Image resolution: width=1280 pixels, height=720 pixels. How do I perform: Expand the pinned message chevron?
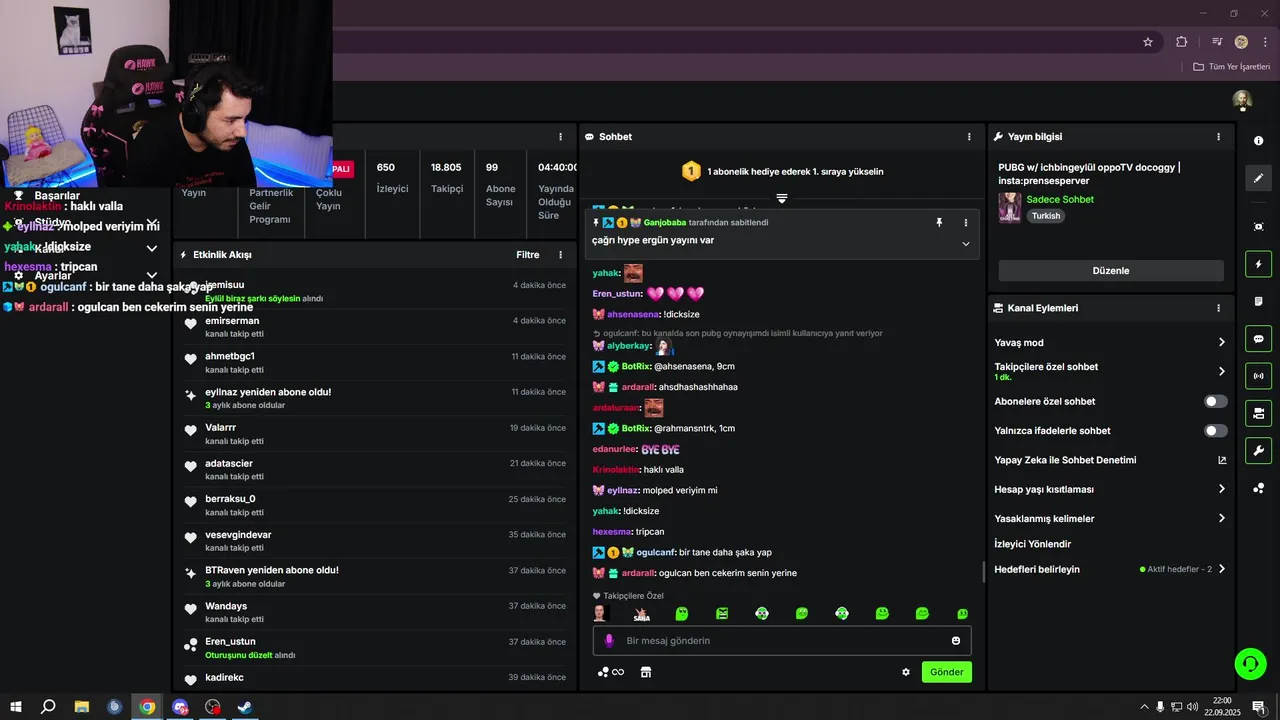click(x=966, y=243)
